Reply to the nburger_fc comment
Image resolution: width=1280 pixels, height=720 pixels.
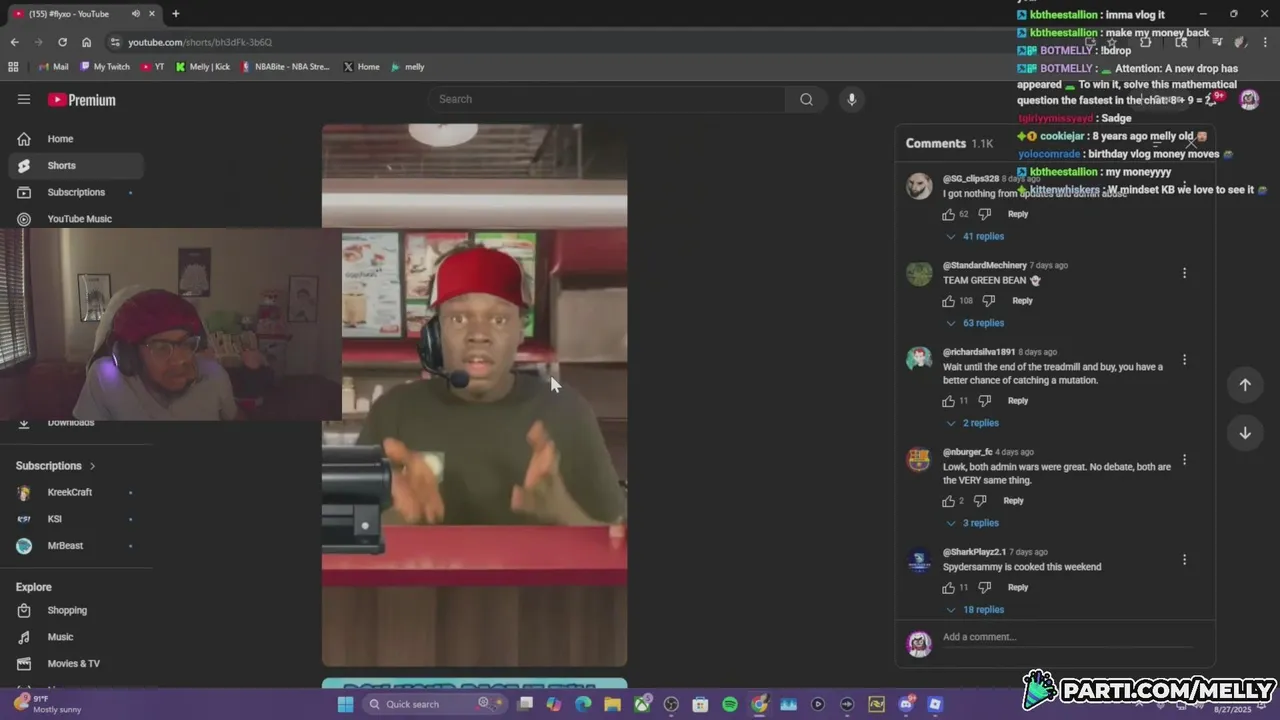[1013, 501]
